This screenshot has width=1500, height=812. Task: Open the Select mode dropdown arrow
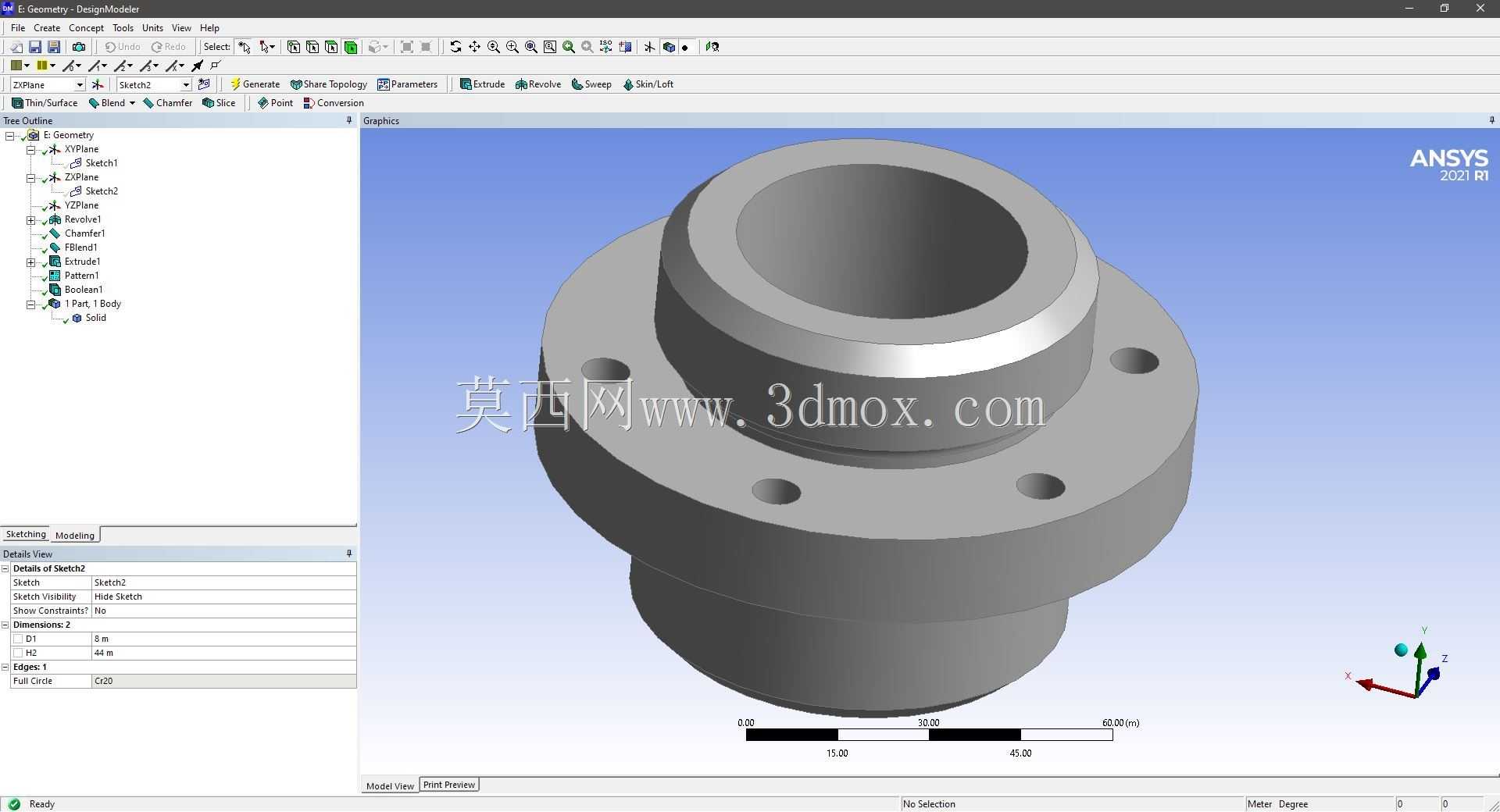[272, 47]
